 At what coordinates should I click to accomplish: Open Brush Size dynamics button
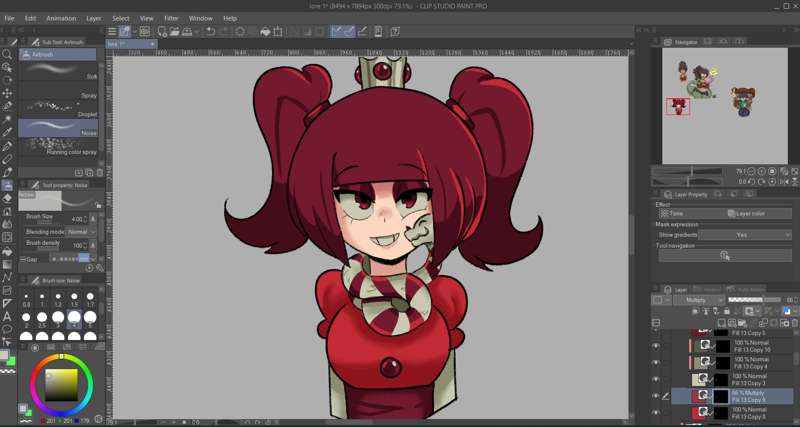[93, 219]
